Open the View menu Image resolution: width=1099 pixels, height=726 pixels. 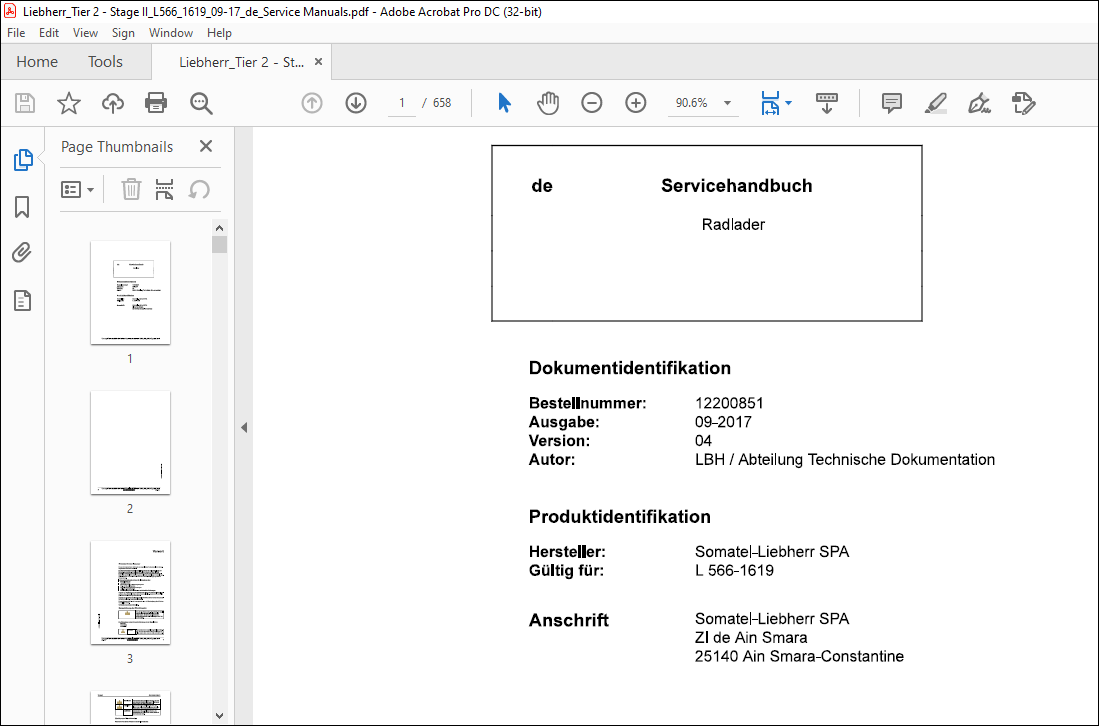coord(85,33)
